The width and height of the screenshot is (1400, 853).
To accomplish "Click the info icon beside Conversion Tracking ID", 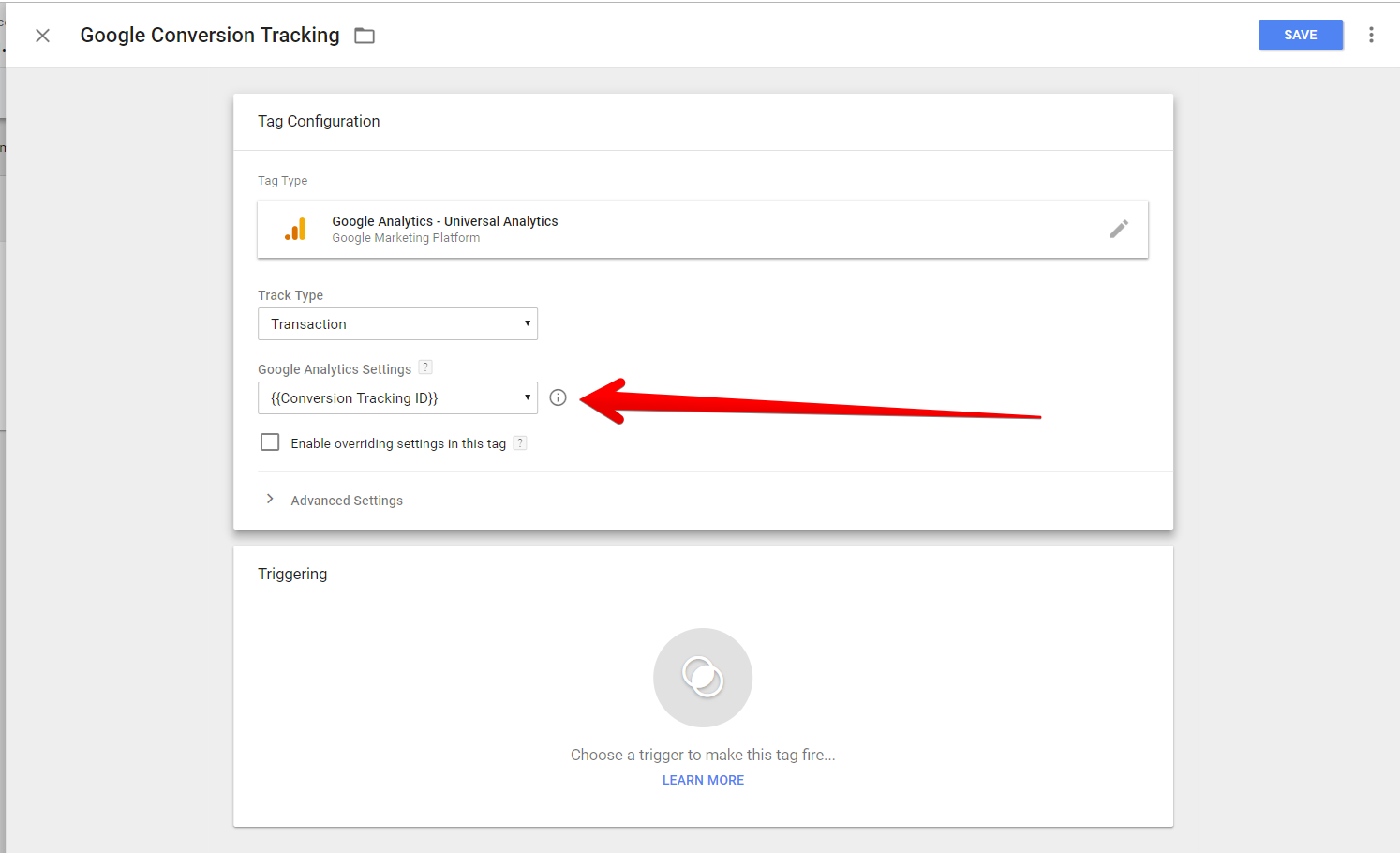I will click(x=558, y=397).
